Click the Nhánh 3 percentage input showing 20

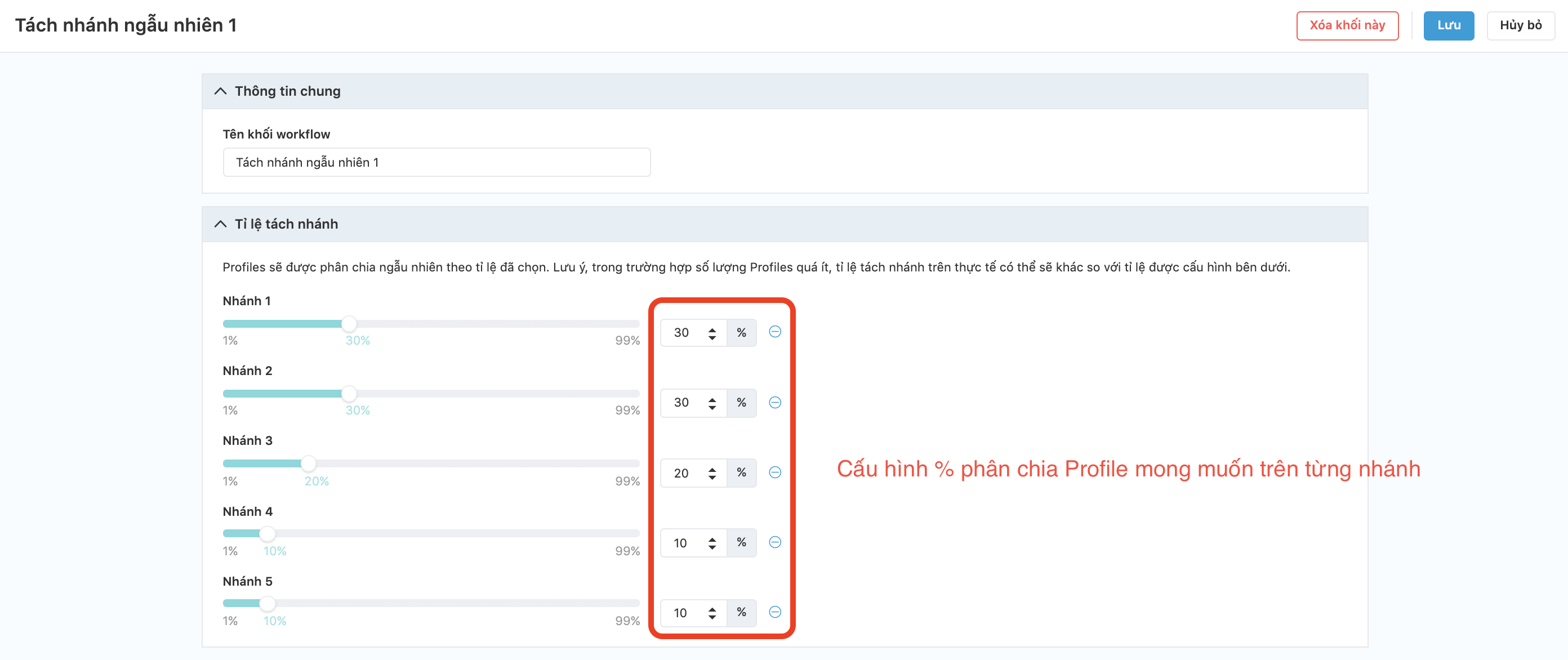693,473
